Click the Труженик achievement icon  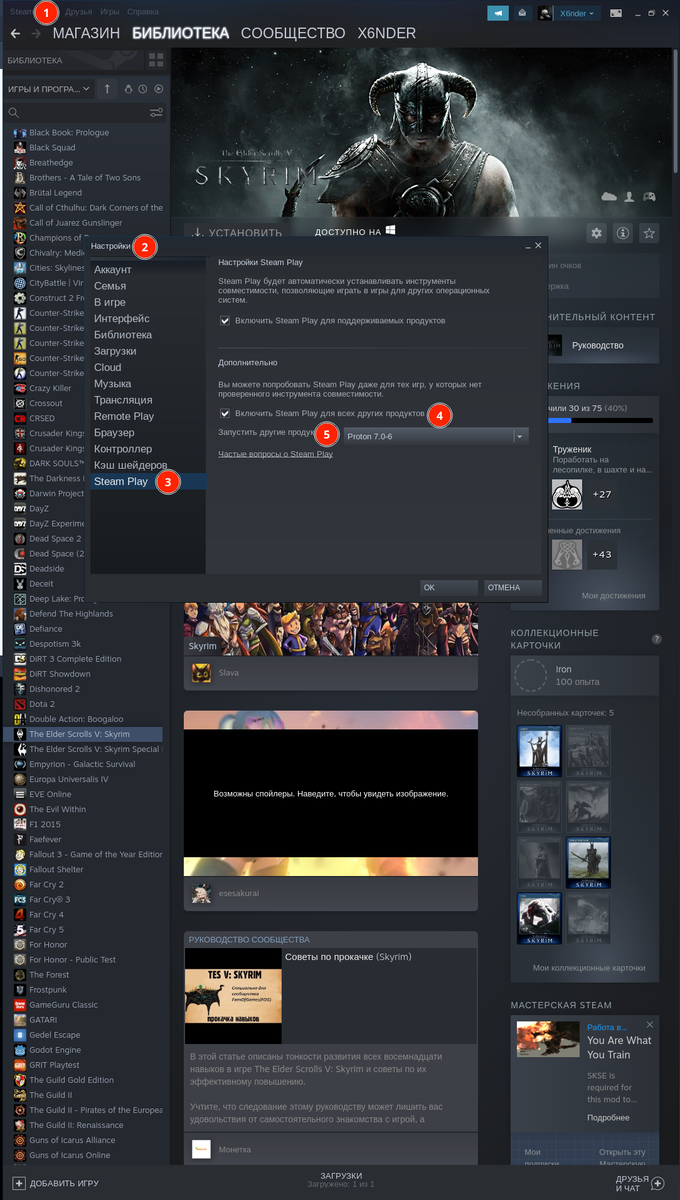567,494
